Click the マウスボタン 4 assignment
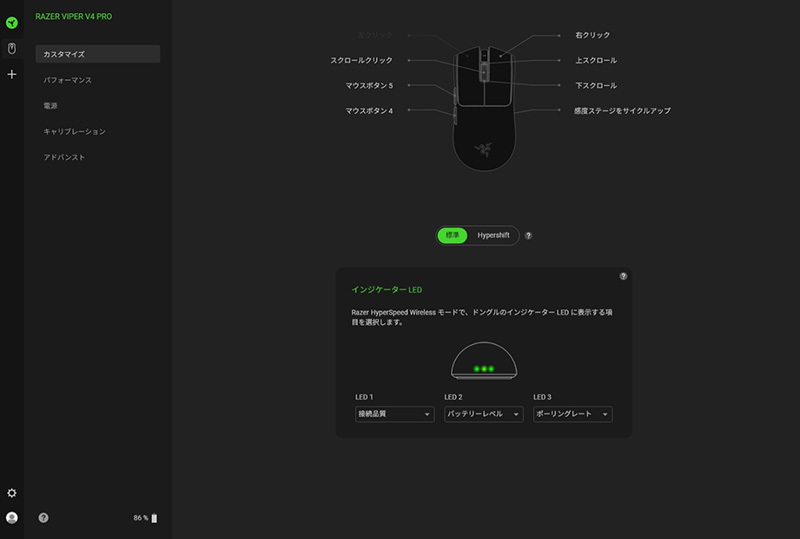The width and height of the screenshot is (800, 539). pyautogui.click(x=369, y=110)
